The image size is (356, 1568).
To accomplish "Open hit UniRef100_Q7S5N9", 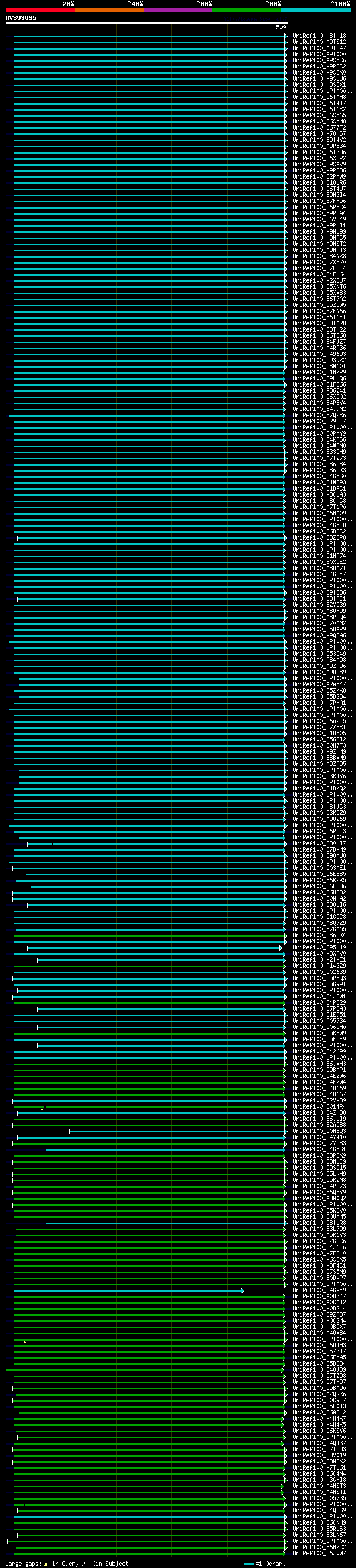I will pos(319,1272).
